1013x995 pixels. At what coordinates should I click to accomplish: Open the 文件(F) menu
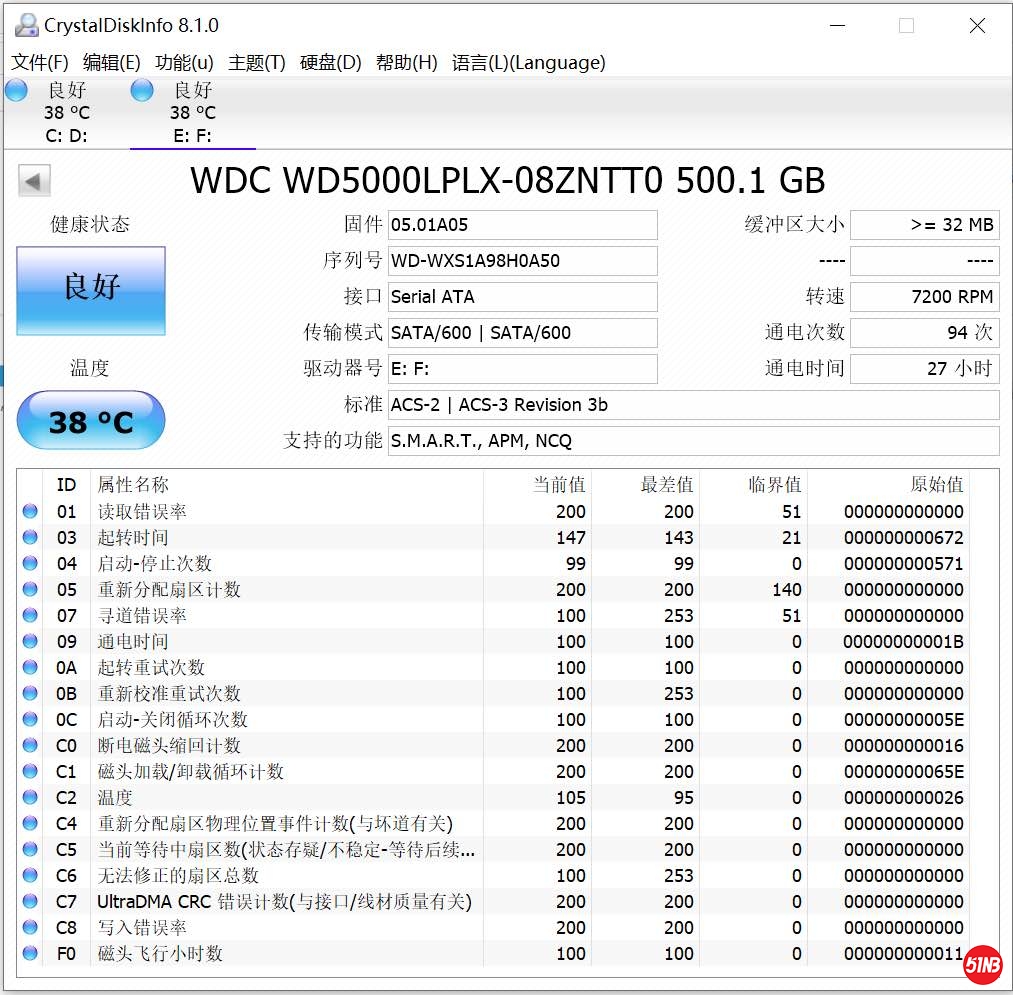tap(38, 62)
